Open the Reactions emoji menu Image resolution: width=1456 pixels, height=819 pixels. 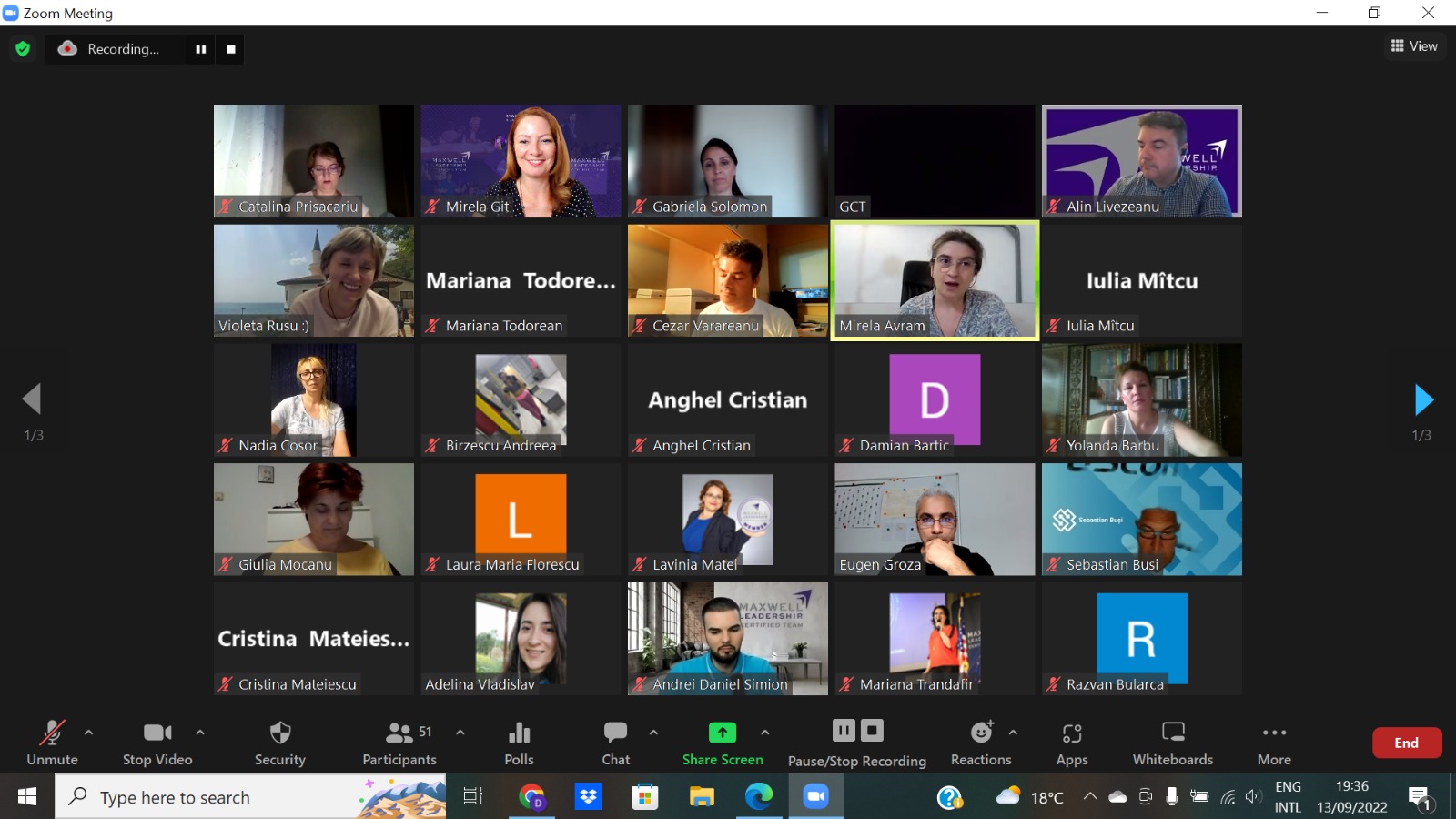click(981, 743)
